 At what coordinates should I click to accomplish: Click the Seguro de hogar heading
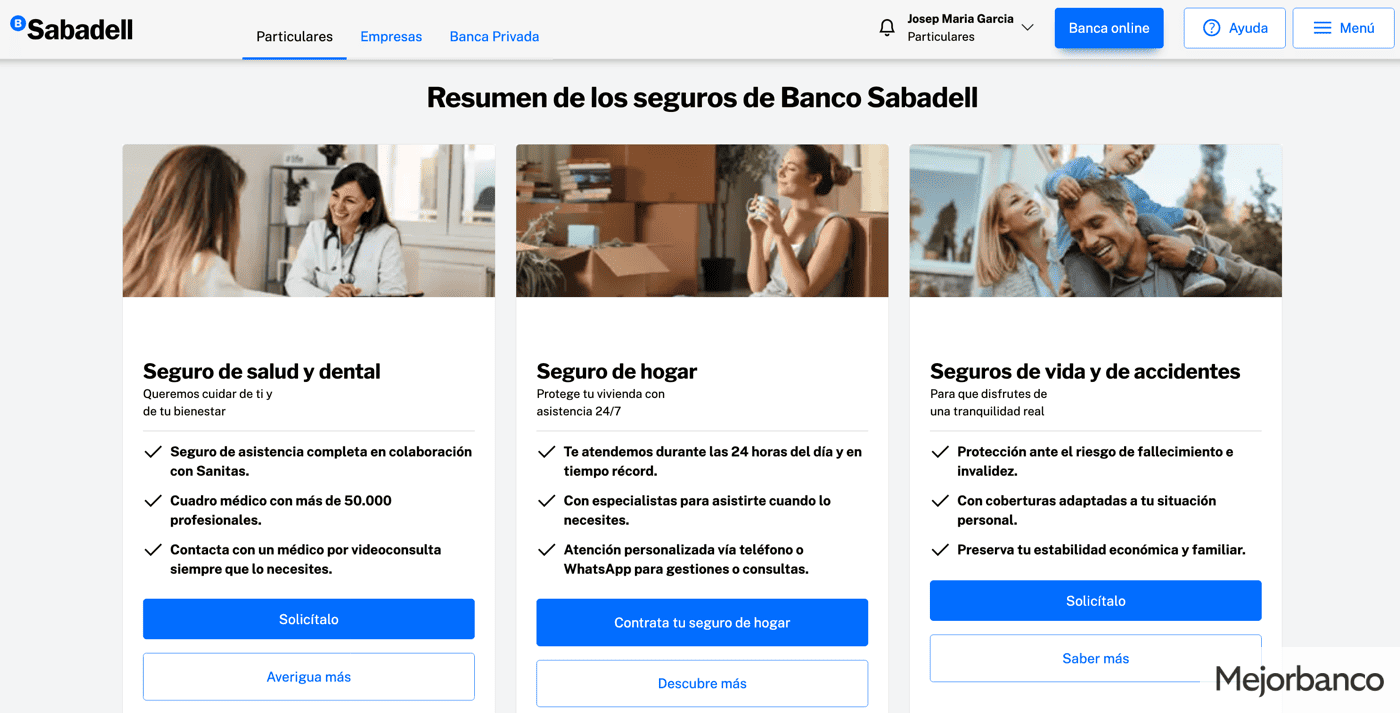point(617,371)
